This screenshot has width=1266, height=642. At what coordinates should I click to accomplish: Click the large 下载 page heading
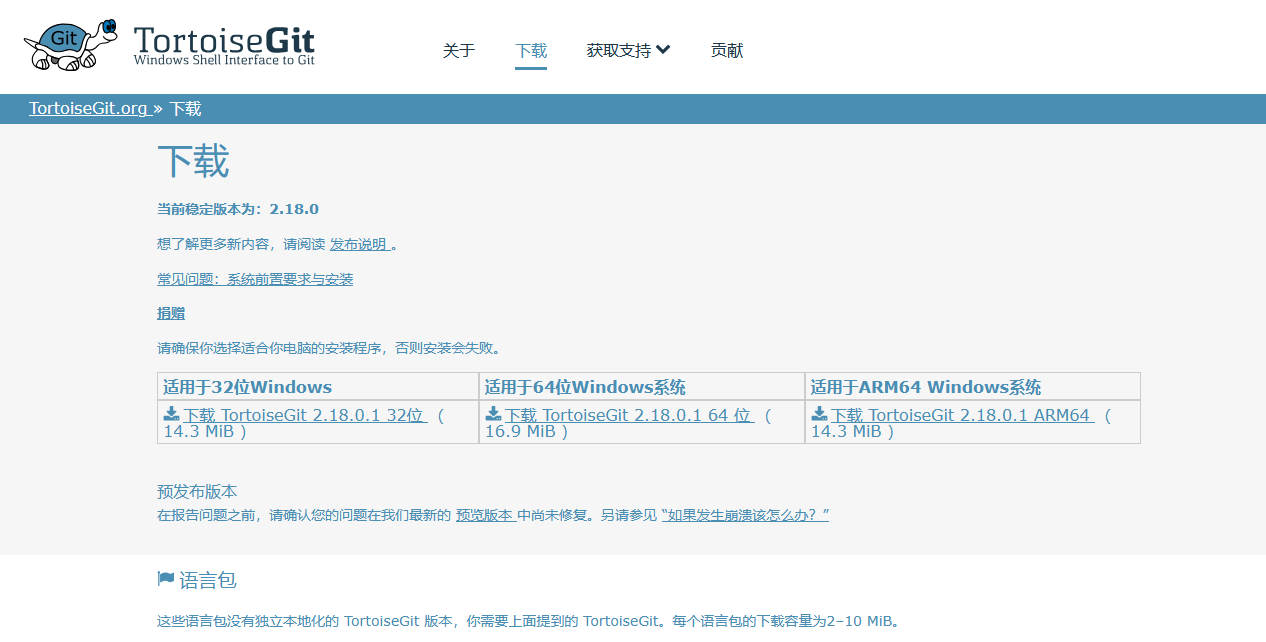point(193,161)
